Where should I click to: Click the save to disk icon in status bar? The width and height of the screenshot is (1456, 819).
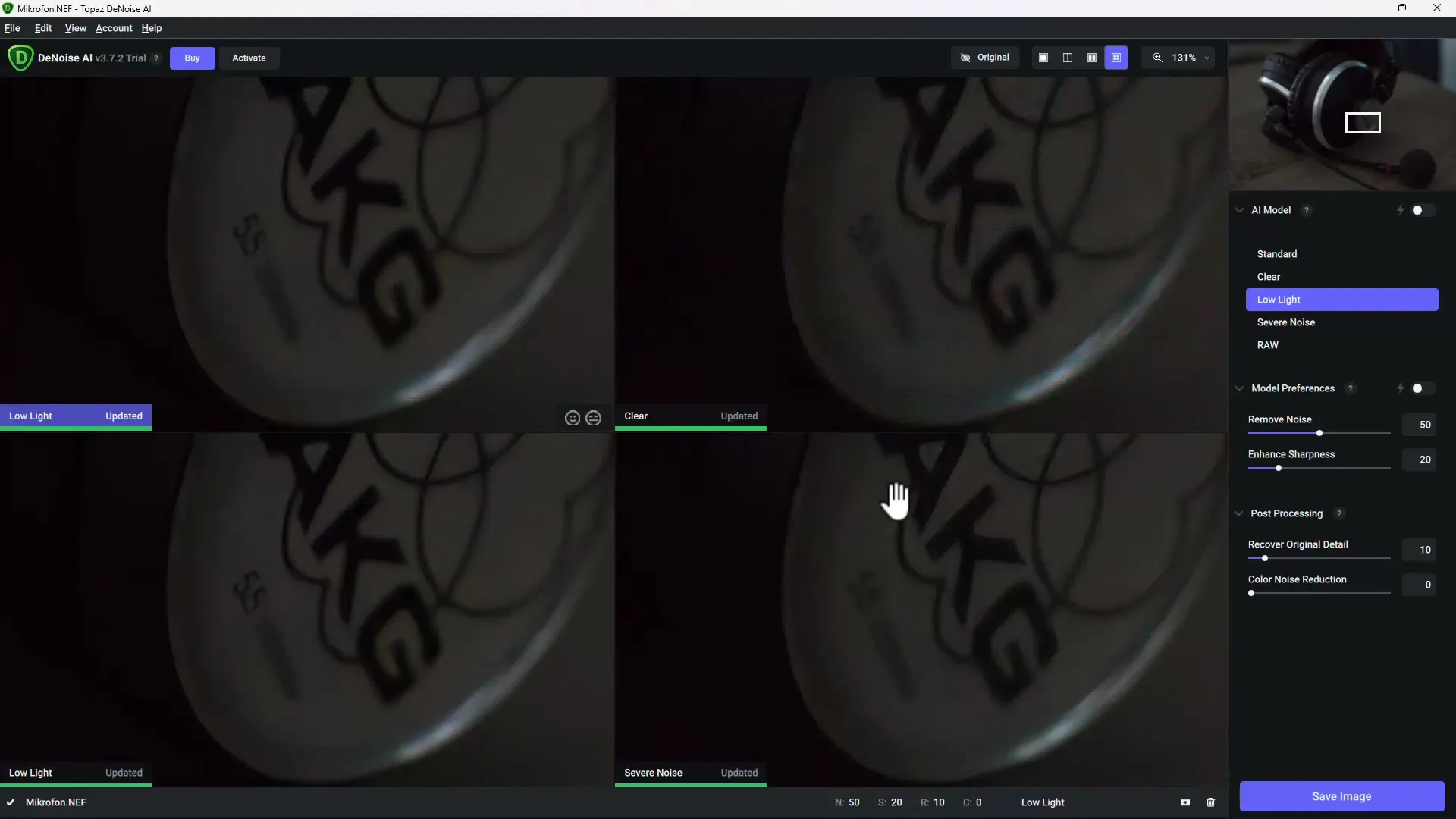click(1185, 801)
